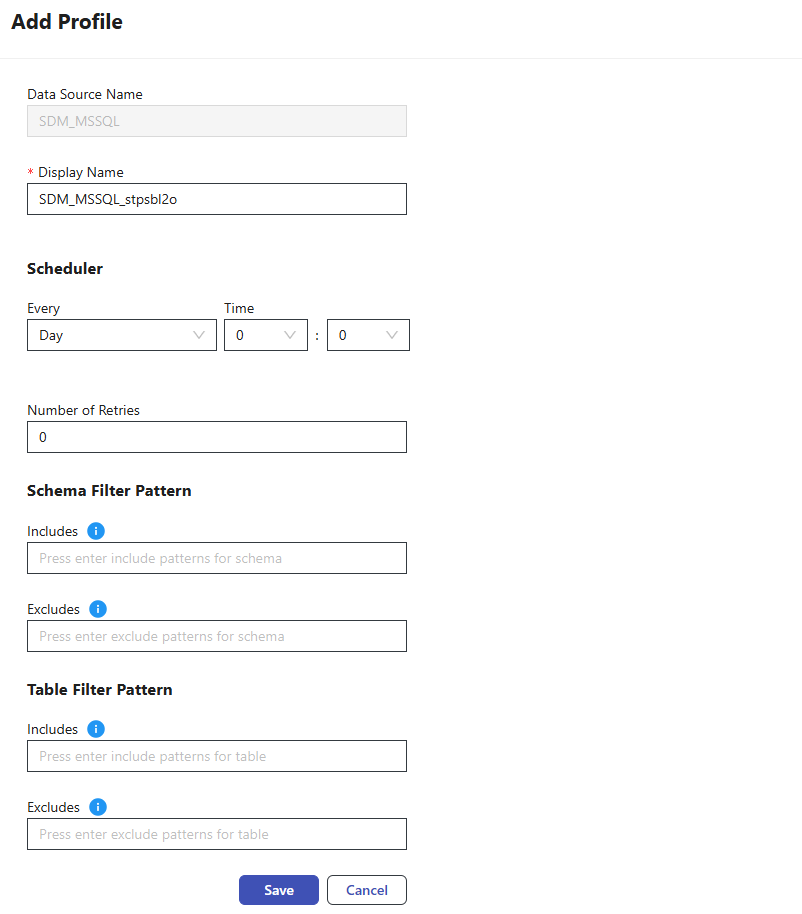Open the Every dropdown set to Day
Screen dimensions: 802x914
(x=121, y=336)
